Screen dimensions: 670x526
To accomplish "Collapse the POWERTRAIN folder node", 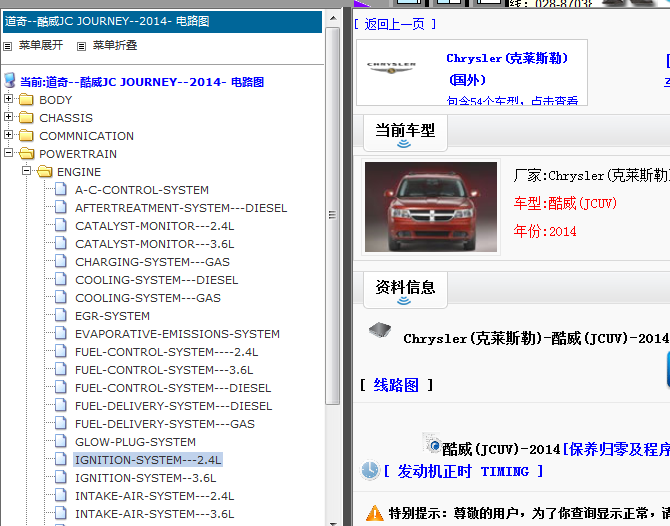I will coord(8,153).
